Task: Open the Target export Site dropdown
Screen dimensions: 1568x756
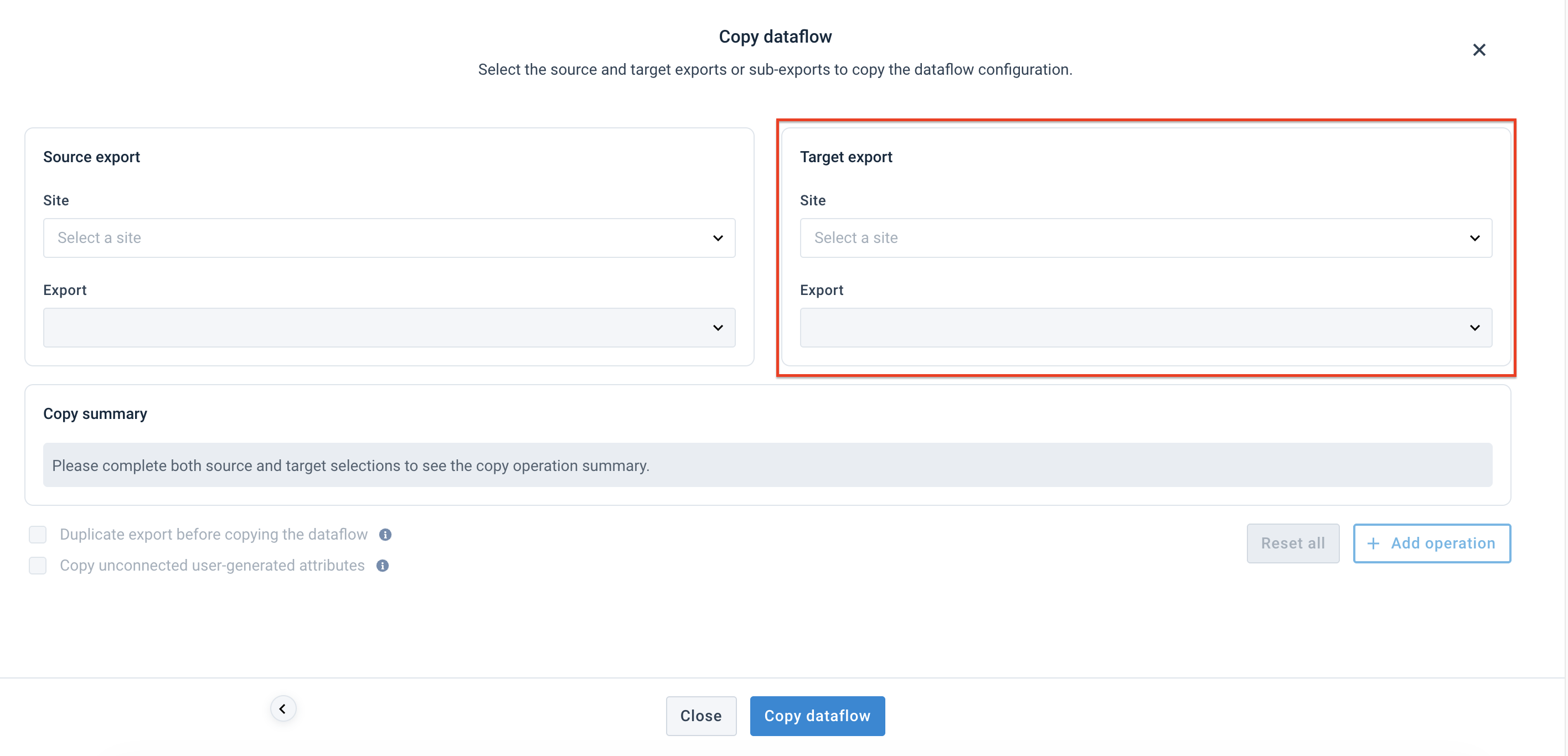Action: [x=1146, y=238]
